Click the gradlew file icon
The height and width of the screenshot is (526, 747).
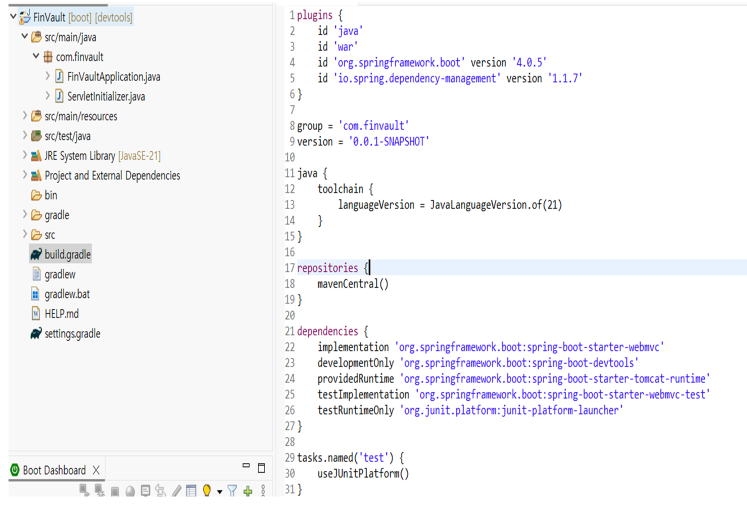36,274
